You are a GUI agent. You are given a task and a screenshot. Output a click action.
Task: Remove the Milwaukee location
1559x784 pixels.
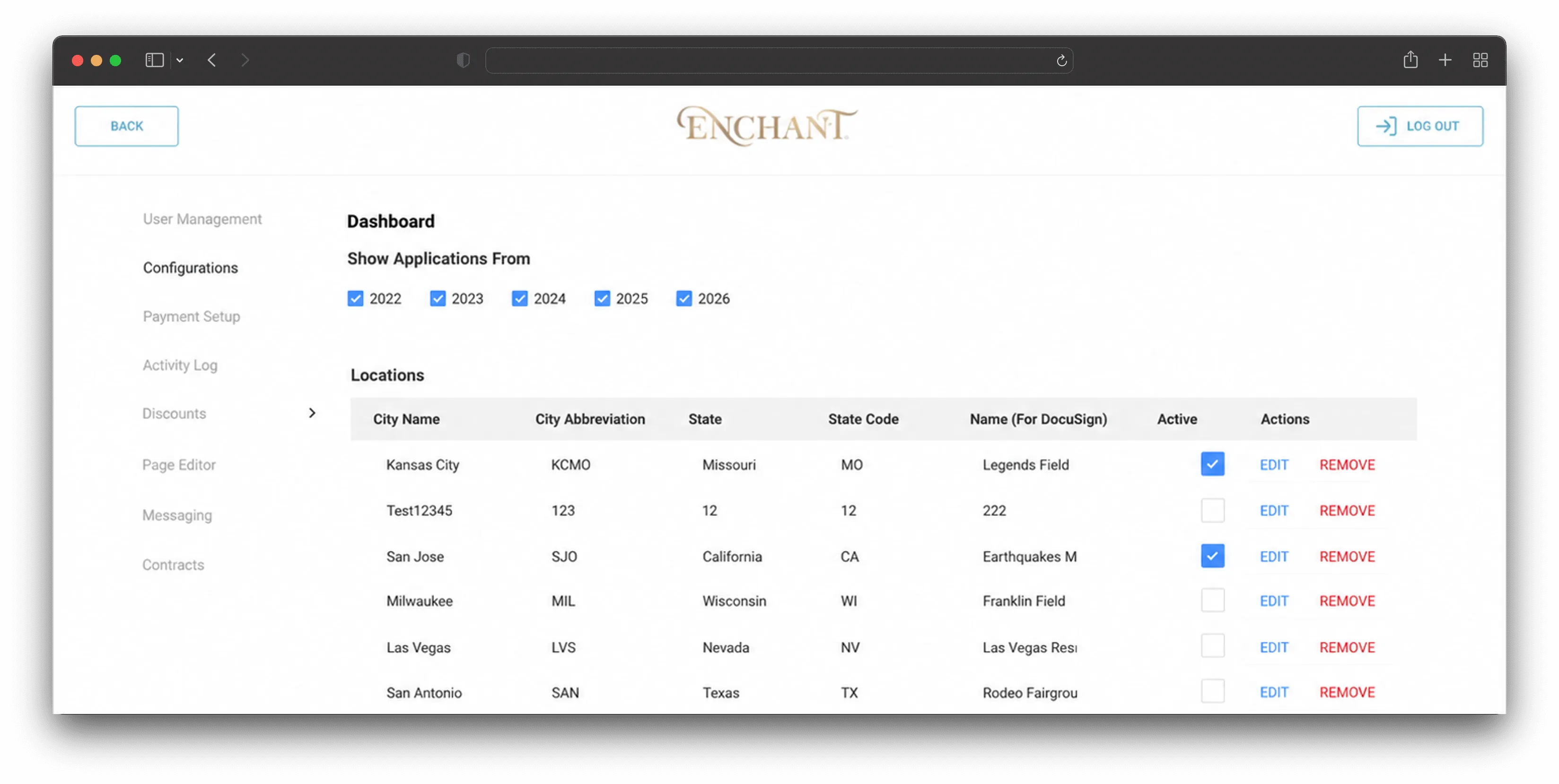coord(1347,601)
